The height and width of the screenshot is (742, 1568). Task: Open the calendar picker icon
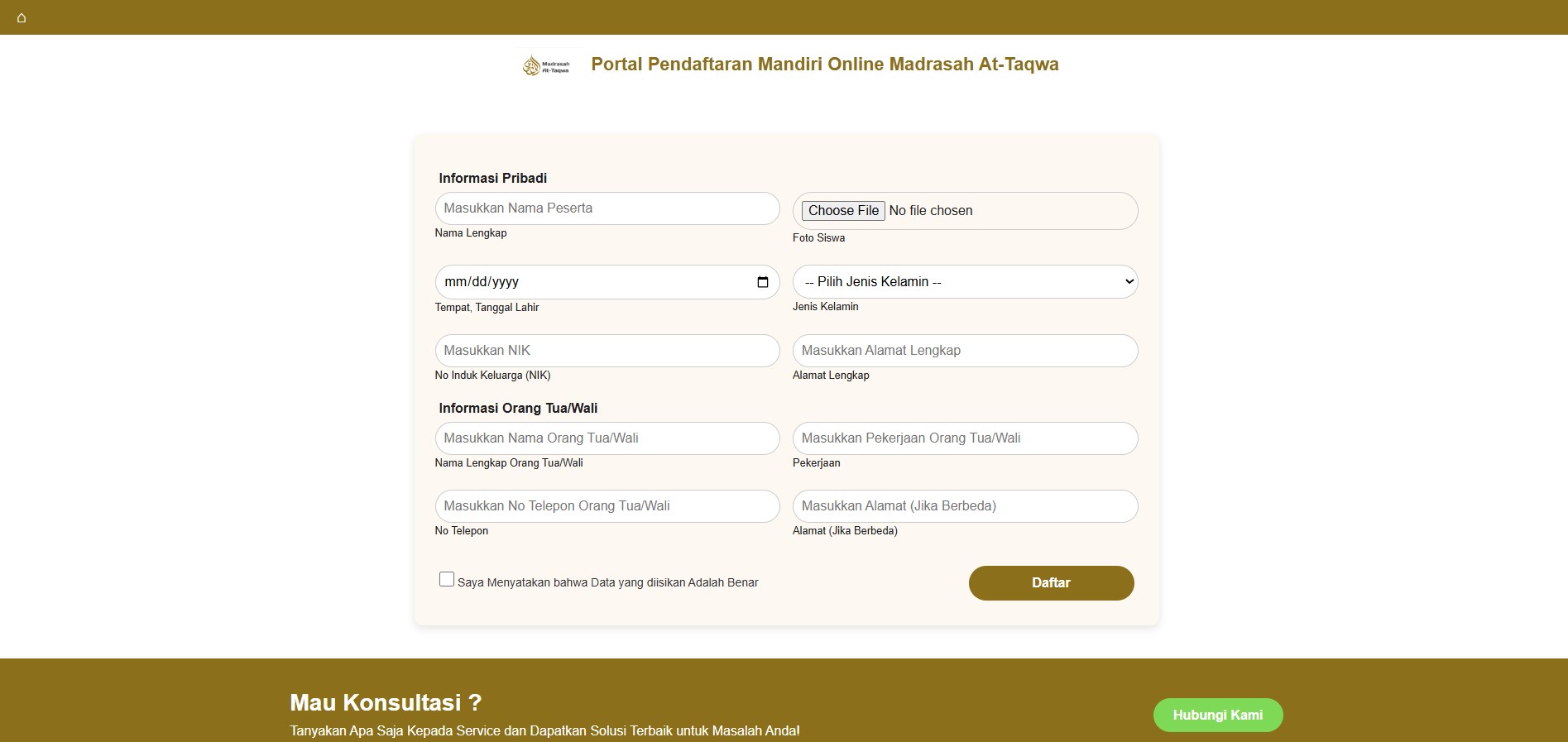pyautogui.click(x=762, y=282)
